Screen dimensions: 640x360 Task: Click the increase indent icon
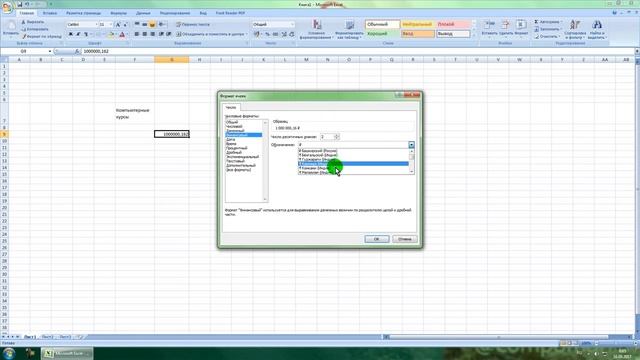tap(169, 34)
